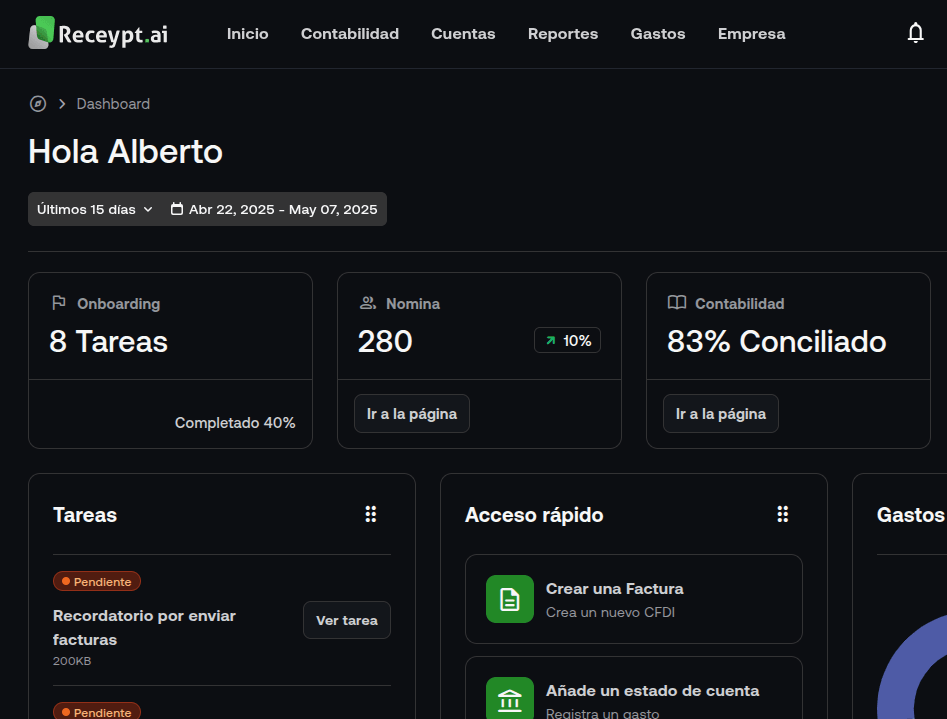Click the calendar icon in date range
The height and width of the screenshot is (719, 947).
[176, 209]
